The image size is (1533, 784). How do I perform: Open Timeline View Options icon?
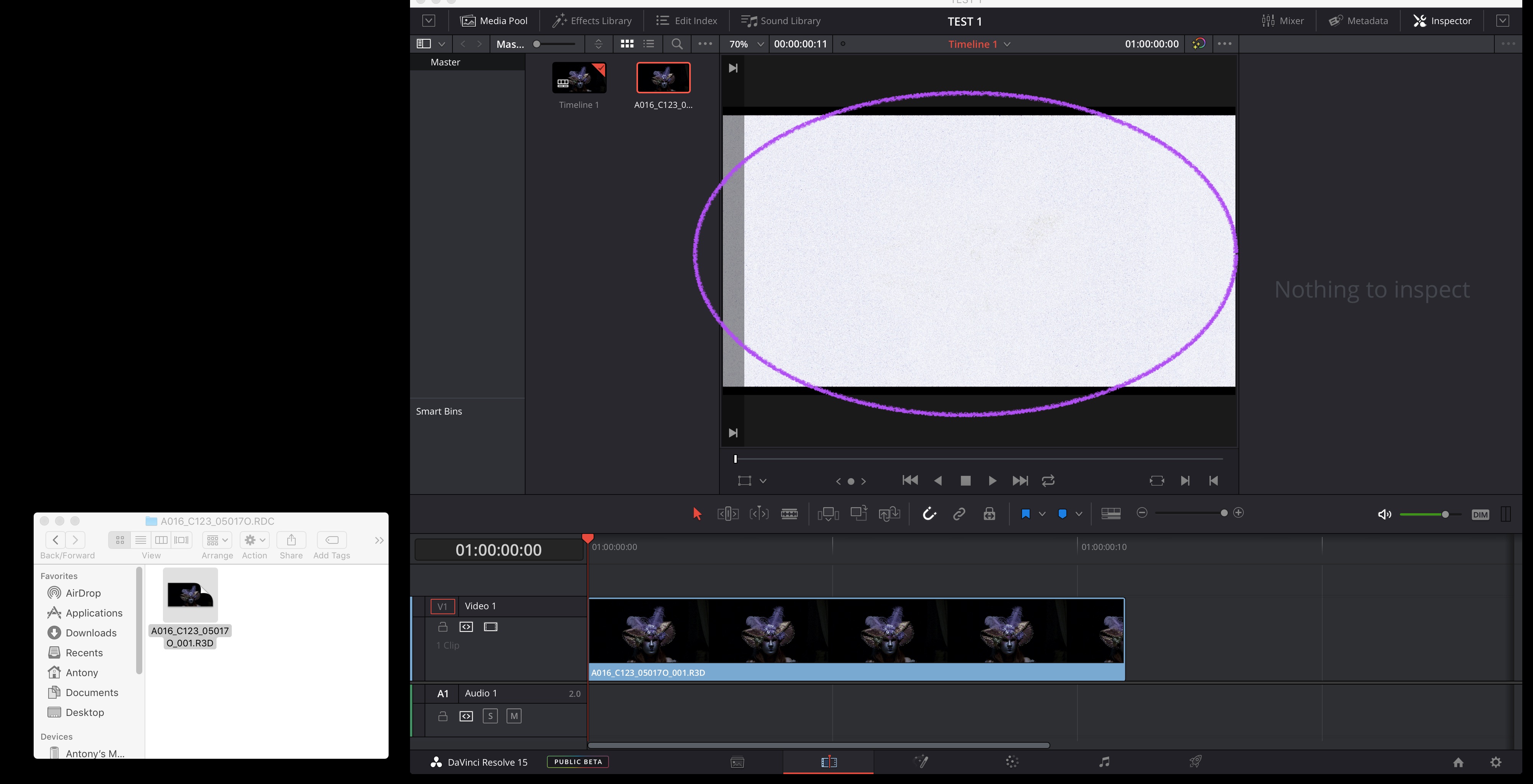tap(1111, 513)
